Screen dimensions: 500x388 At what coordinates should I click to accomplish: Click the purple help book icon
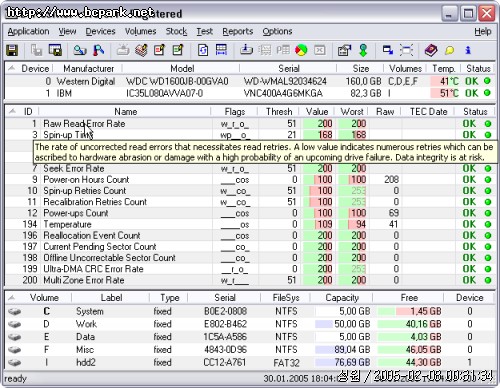[431, 50]
